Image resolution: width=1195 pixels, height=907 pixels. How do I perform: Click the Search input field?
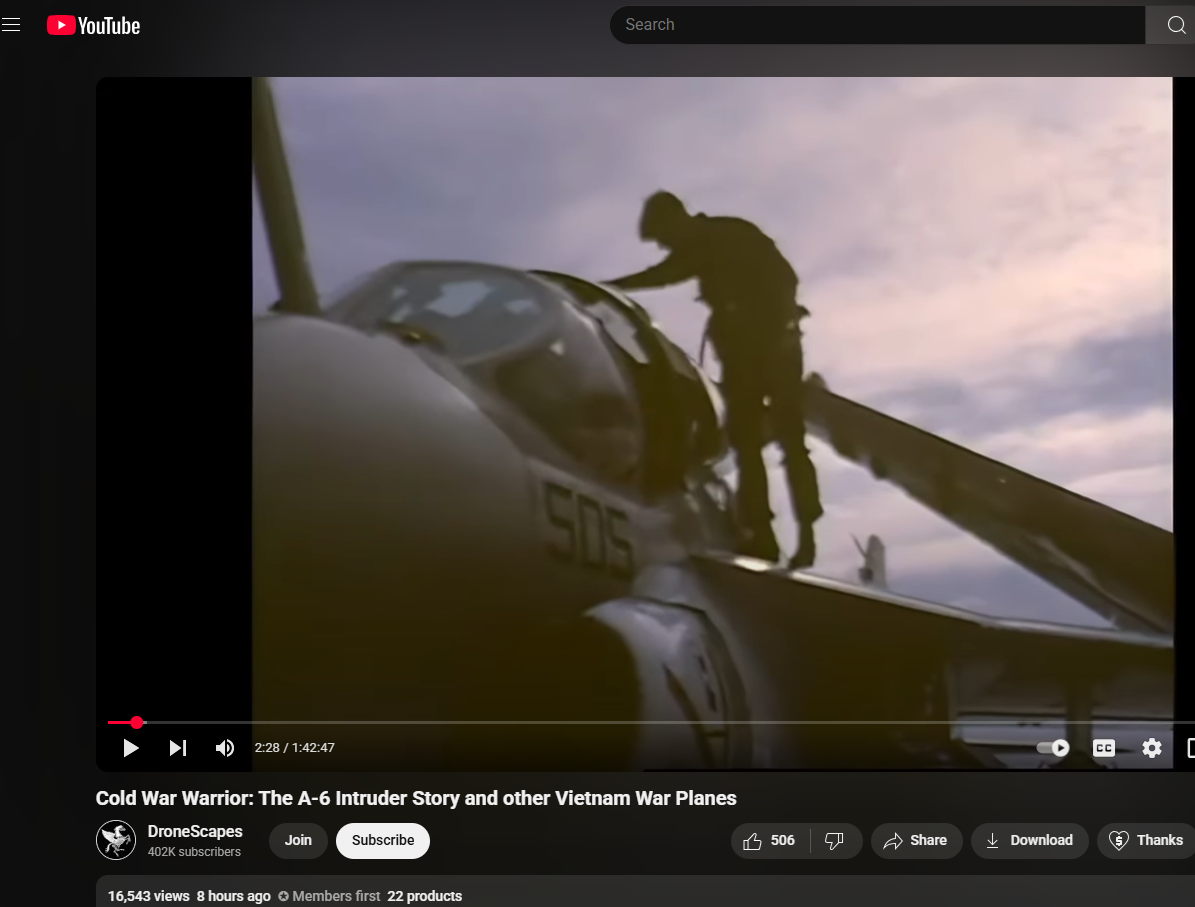[876, 24]
